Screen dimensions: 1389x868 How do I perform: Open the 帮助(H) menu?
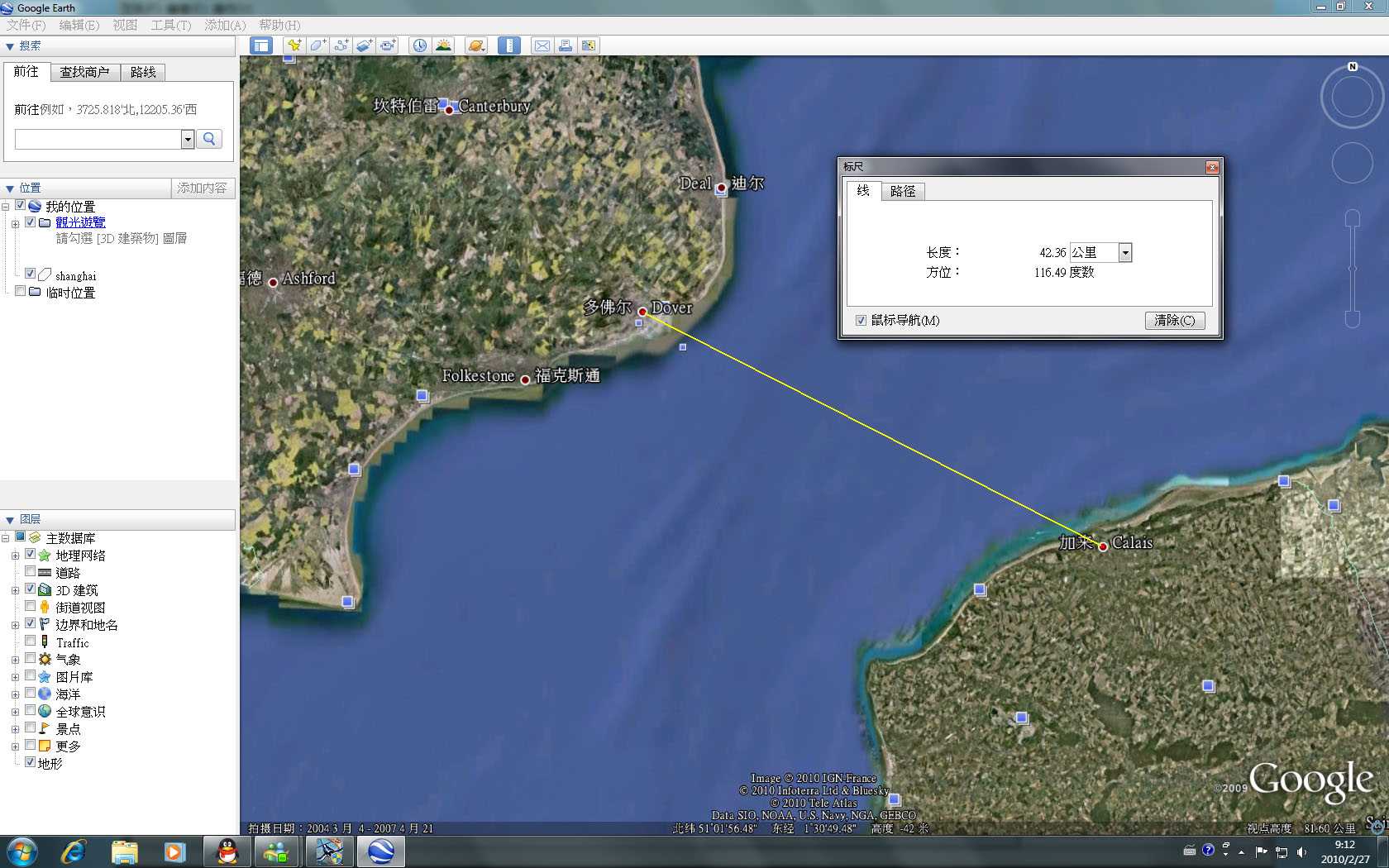pos(279,25)
